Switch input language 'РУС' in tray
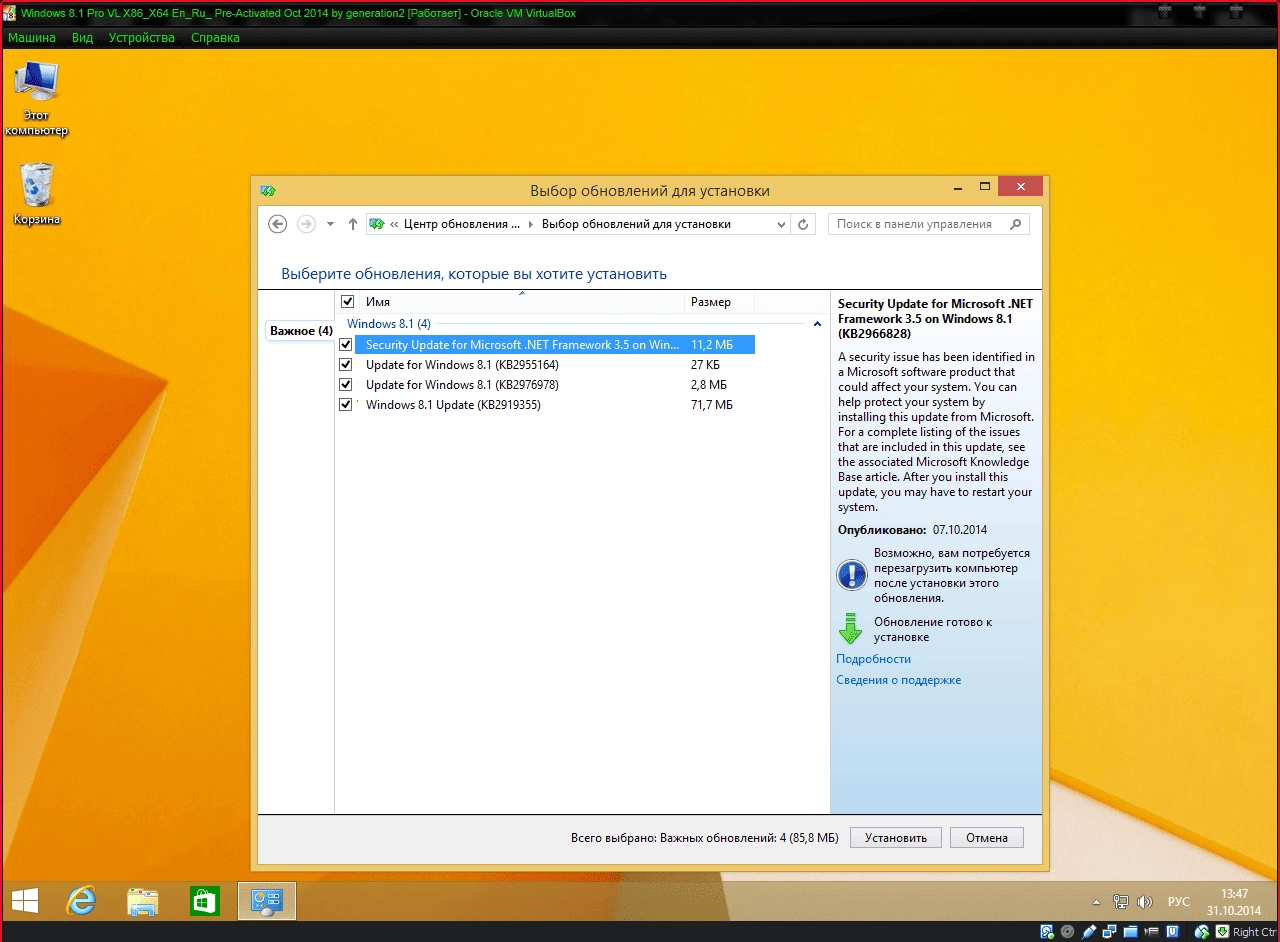This screenshot has width=1280, height=942. click(x=1179, y=901)
